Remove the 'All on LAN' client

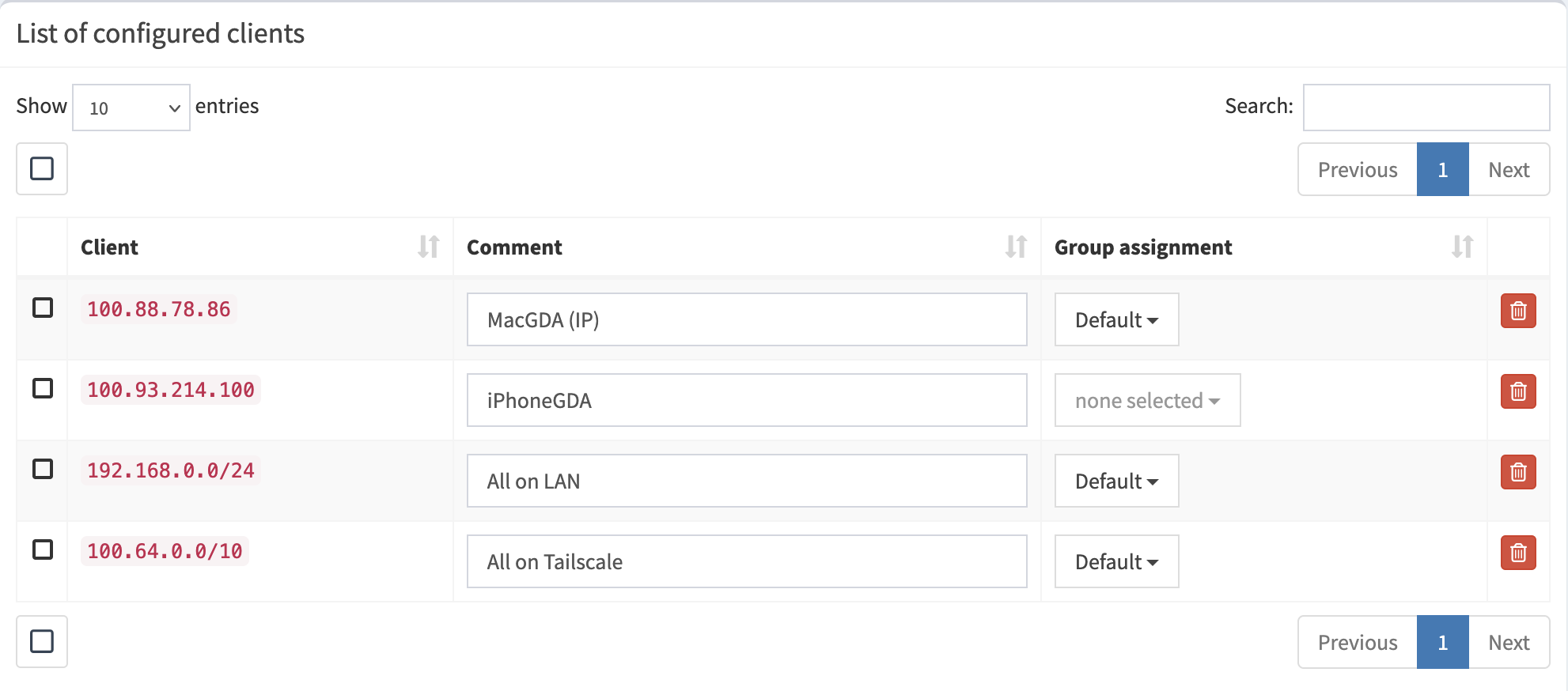[1517, 472]
